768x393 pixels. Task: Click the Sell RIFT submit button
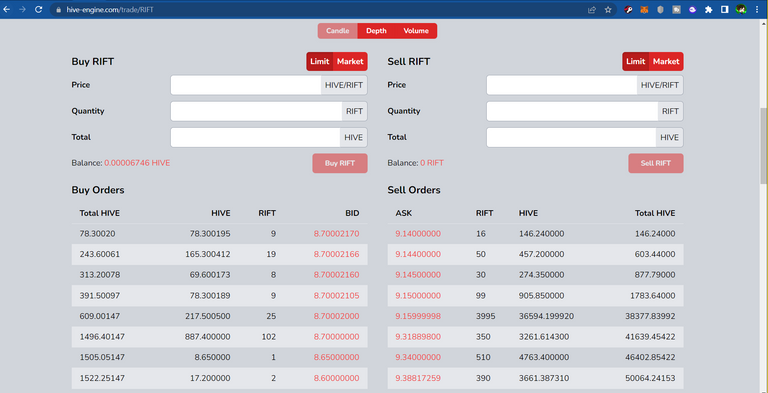pyautogui.click(x=656, y=163)
